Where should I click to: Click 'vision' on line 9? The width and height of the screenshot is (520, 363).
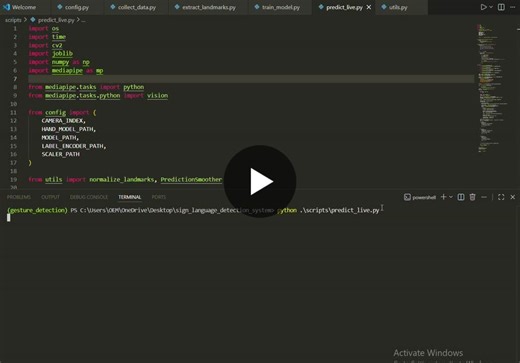click(157, 96)
